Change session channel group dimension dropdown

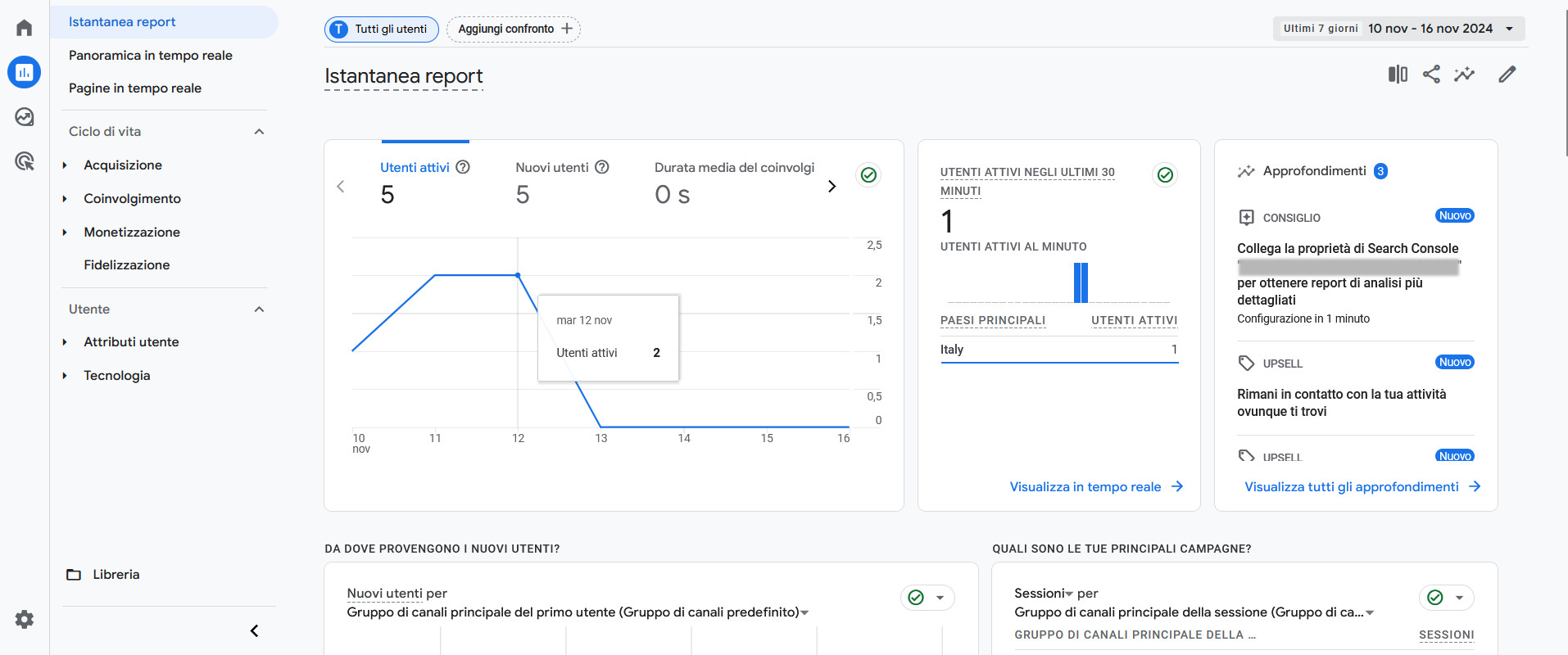pyautogui.click(x=1194, y=612)
